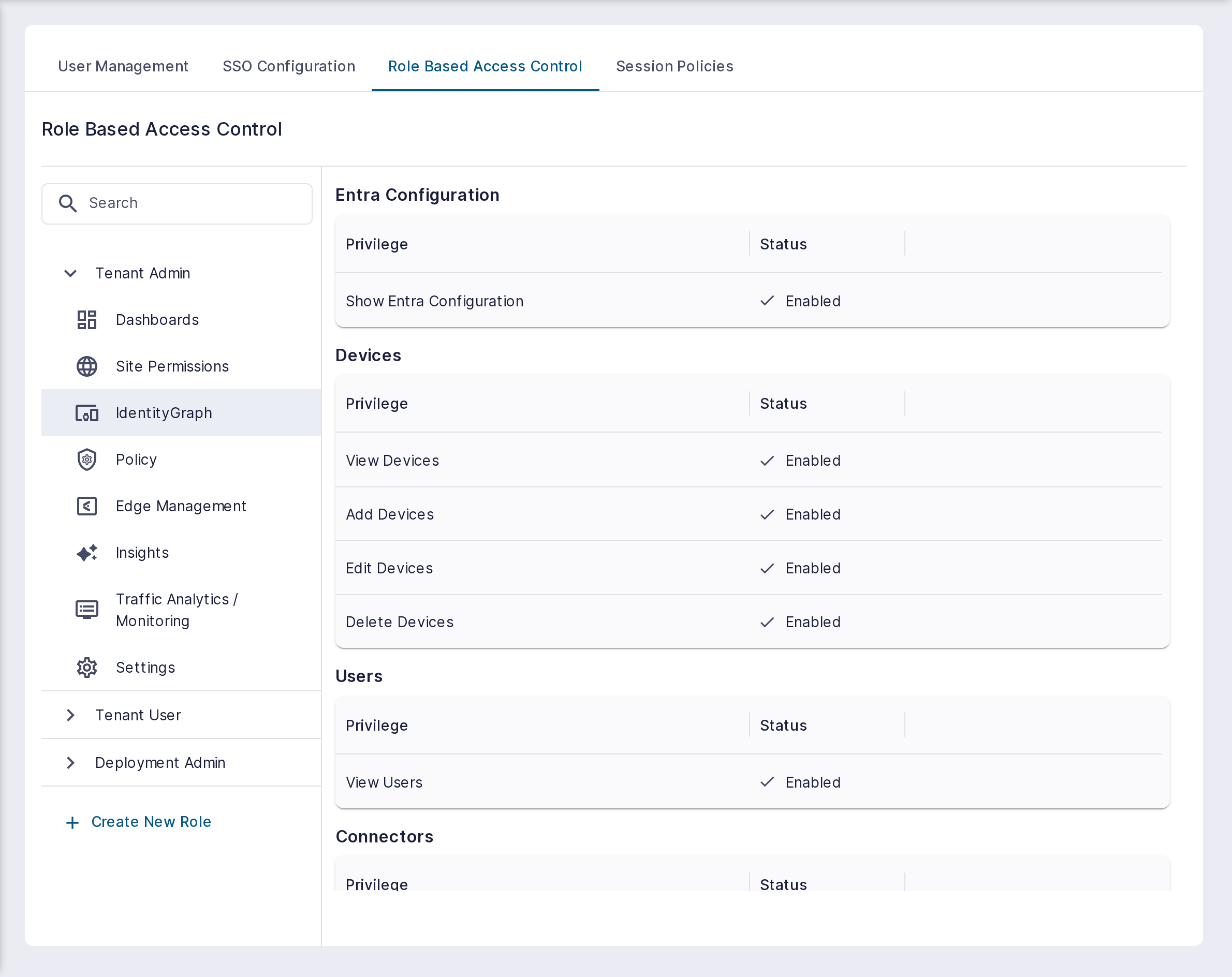Click the search magnifier icon

68,203
